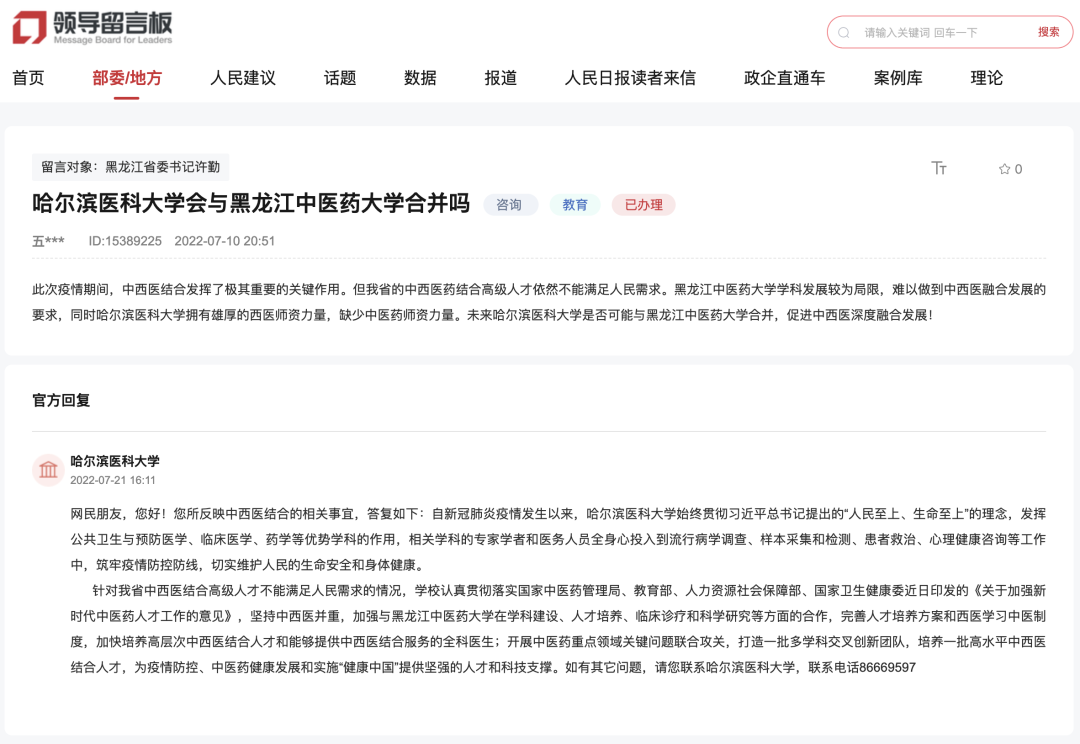Open the 部委/地方 navigation tab
Image resolution: width=1080 pixels, height=744 pixels.
tap(127, 78)
